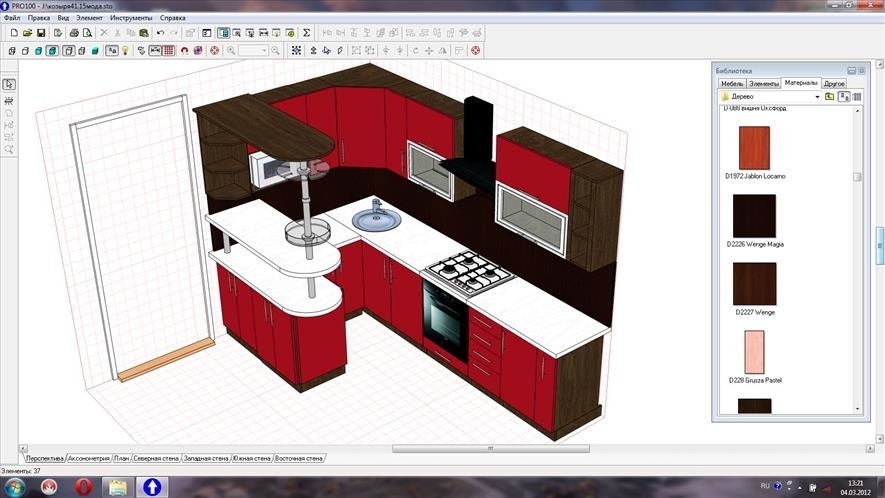Select D228 Grusza Pastel material swatch

755,352
